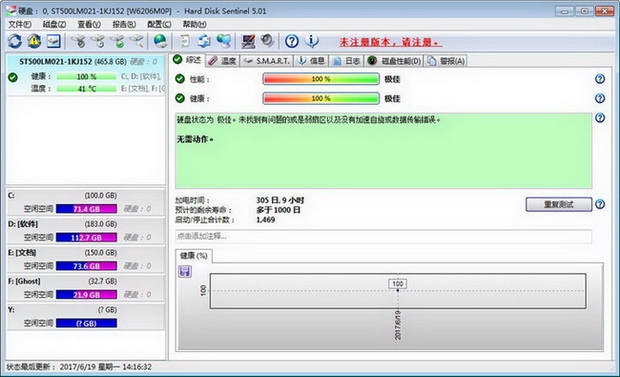Click the toolbar info 'i' icon
The width and height of the screenshot is (620, 377).
click(312, 41)
